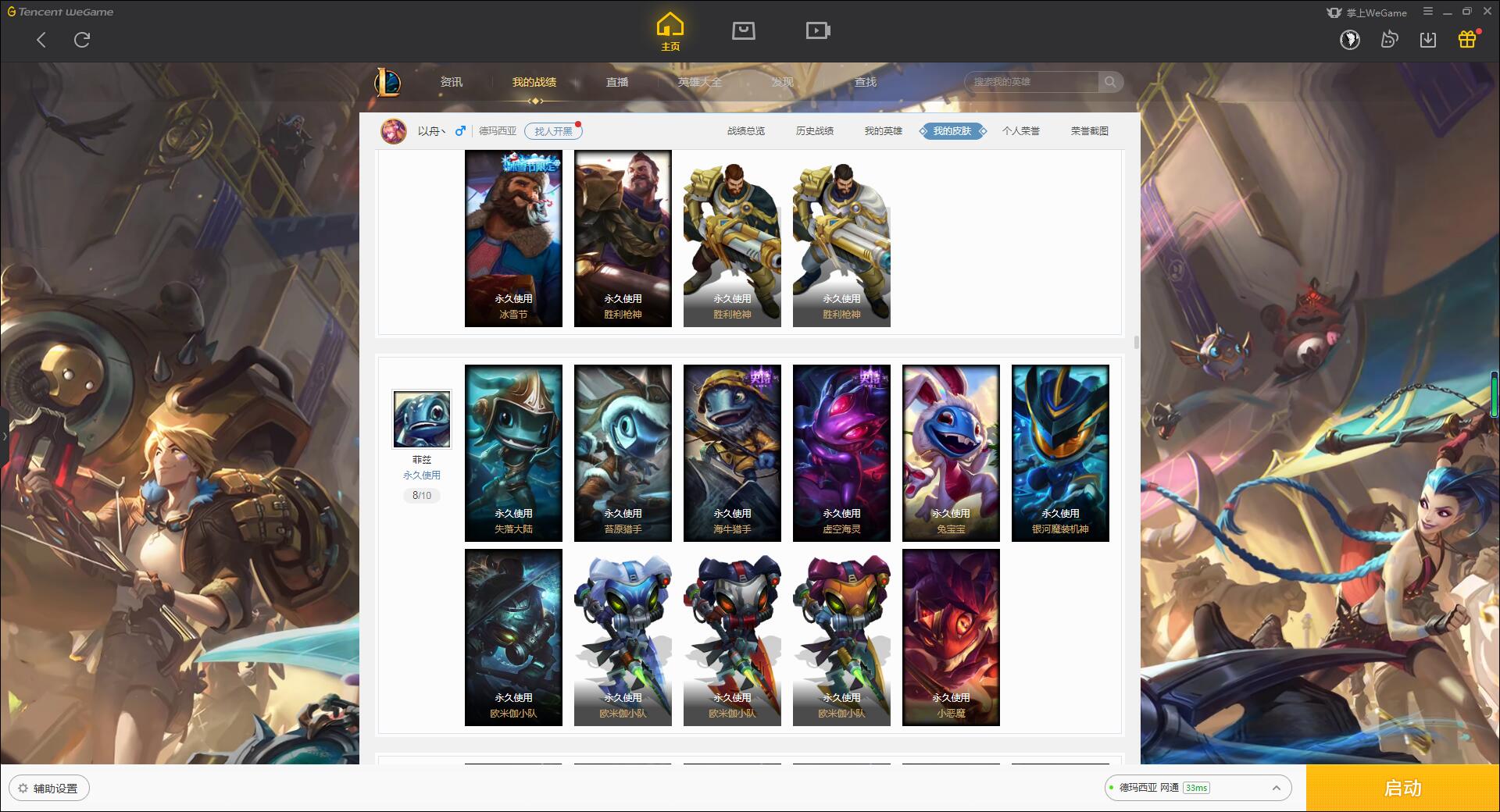Click the page vertical scrollbar thumb
The width and height of the screenshot is (1500, 812).
pos(1136,342)
